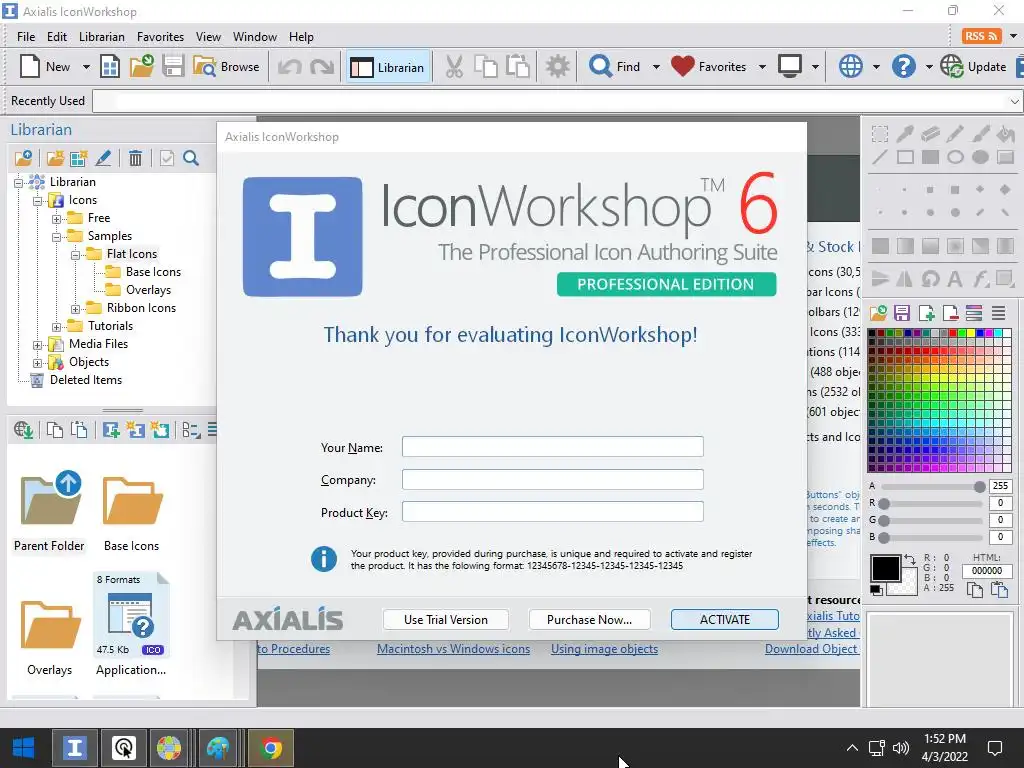Viewport: 1024px width, 768px height.
Task: Click the Copy icon in main toolbar
Action: tap(485, 67)
